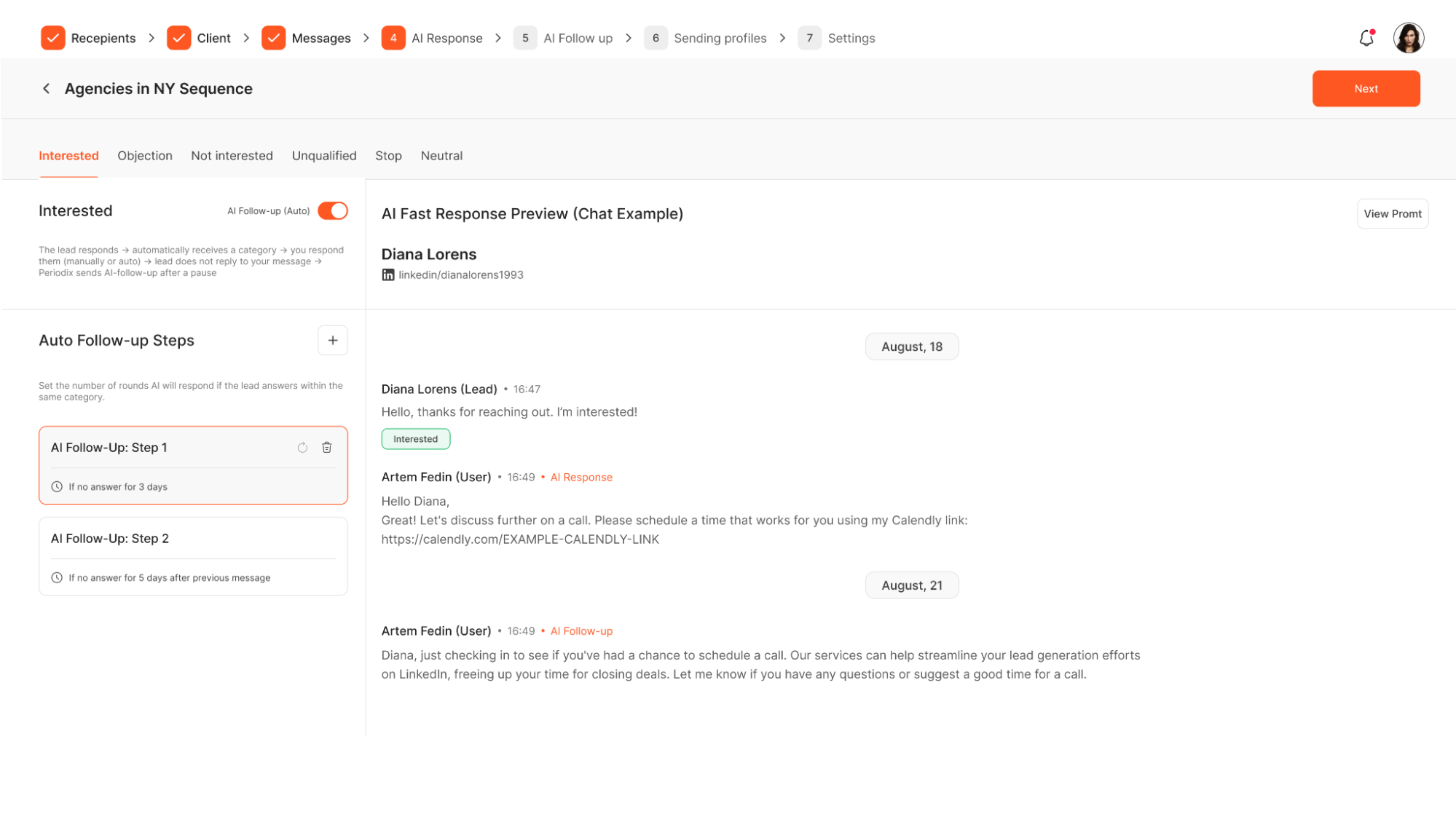
Task: Click the Add Follow-up Step plus button
Action: coord(333,340)
